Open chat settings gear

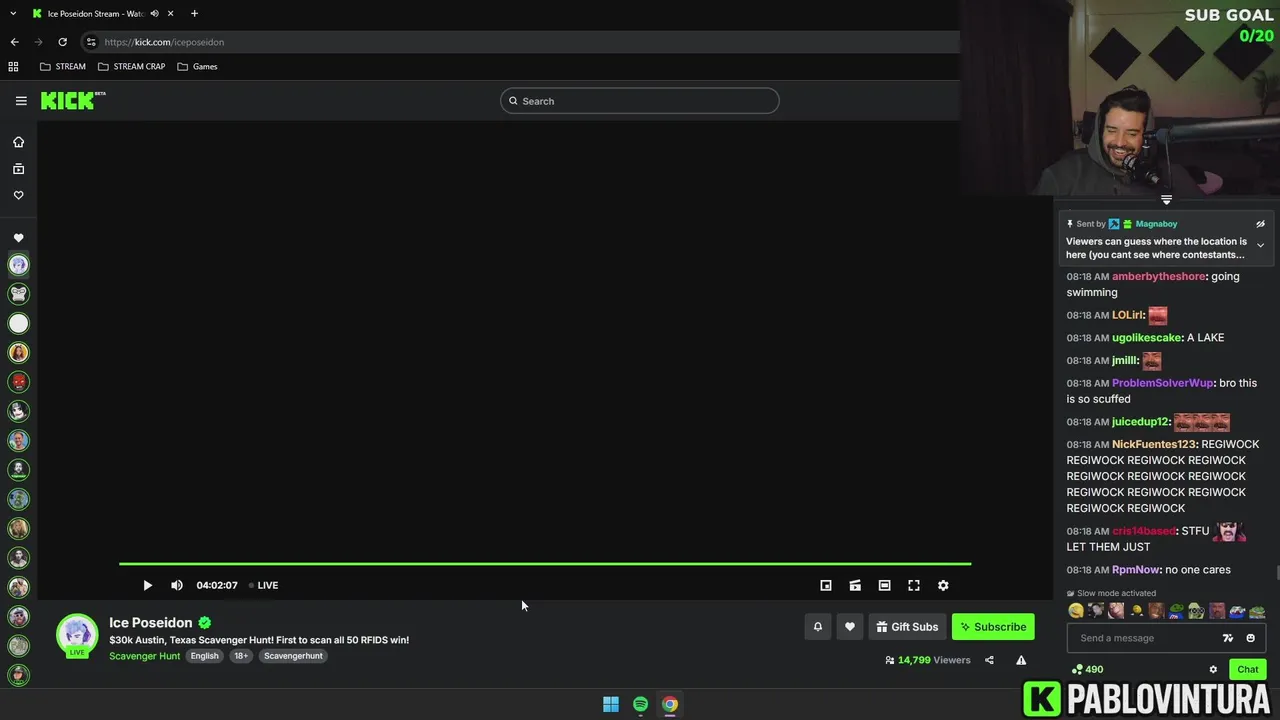[1213, 670]
